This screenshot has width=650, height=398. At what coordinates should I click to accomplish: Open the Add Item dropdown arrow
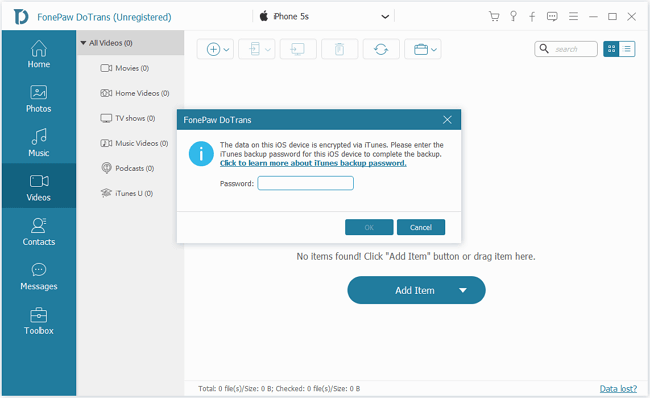pos(463,290)
